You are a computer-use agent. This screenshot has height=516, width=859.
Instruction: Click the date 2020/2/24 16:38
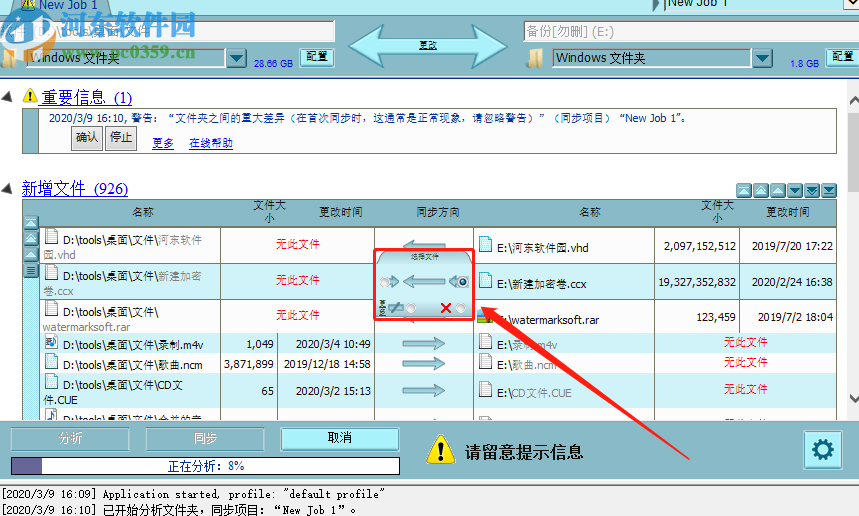click(792, 282)
